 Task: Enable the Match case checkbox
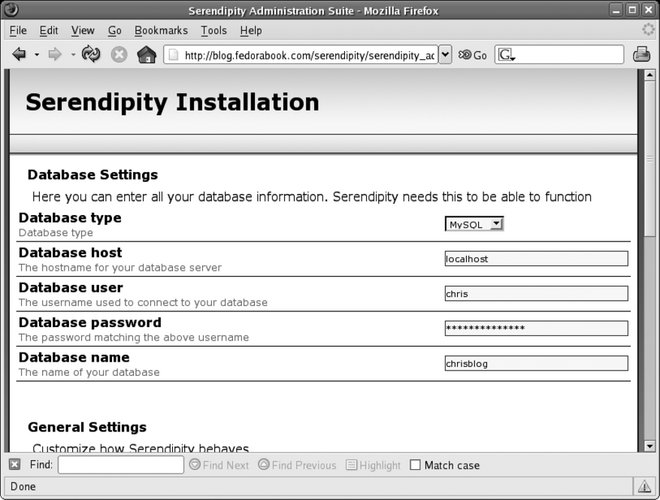[x=415, y=465]
